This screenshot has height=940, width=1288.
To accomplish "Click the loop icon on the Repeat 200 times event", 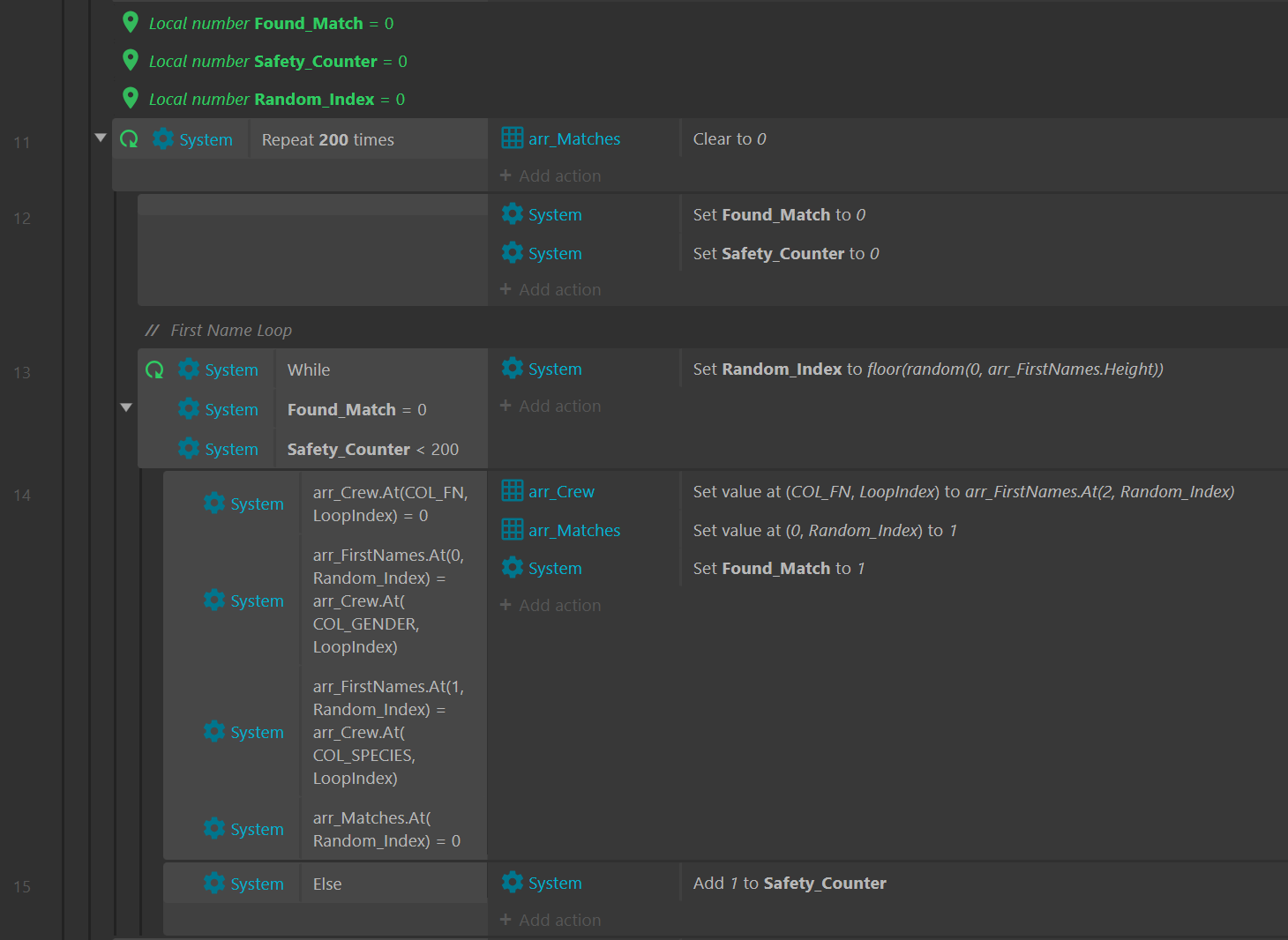I will pyautogui.click(x=129, y=139).
